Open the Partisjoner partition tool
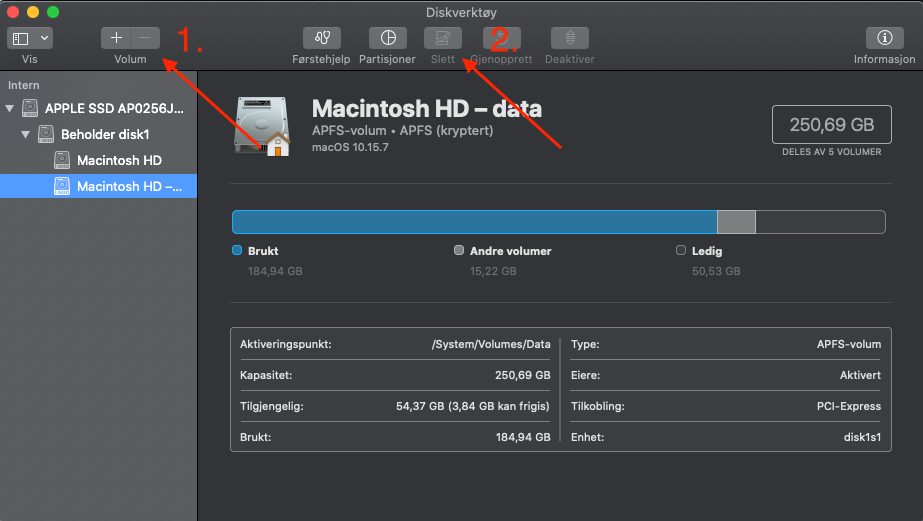The height and width of the screenshot is (521, 923). point(388,38)
